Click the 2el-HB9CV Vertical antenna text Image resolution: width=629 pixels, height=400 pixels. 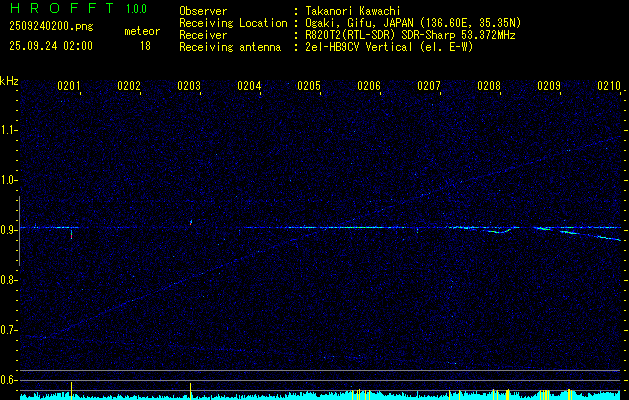coord(390,47)
